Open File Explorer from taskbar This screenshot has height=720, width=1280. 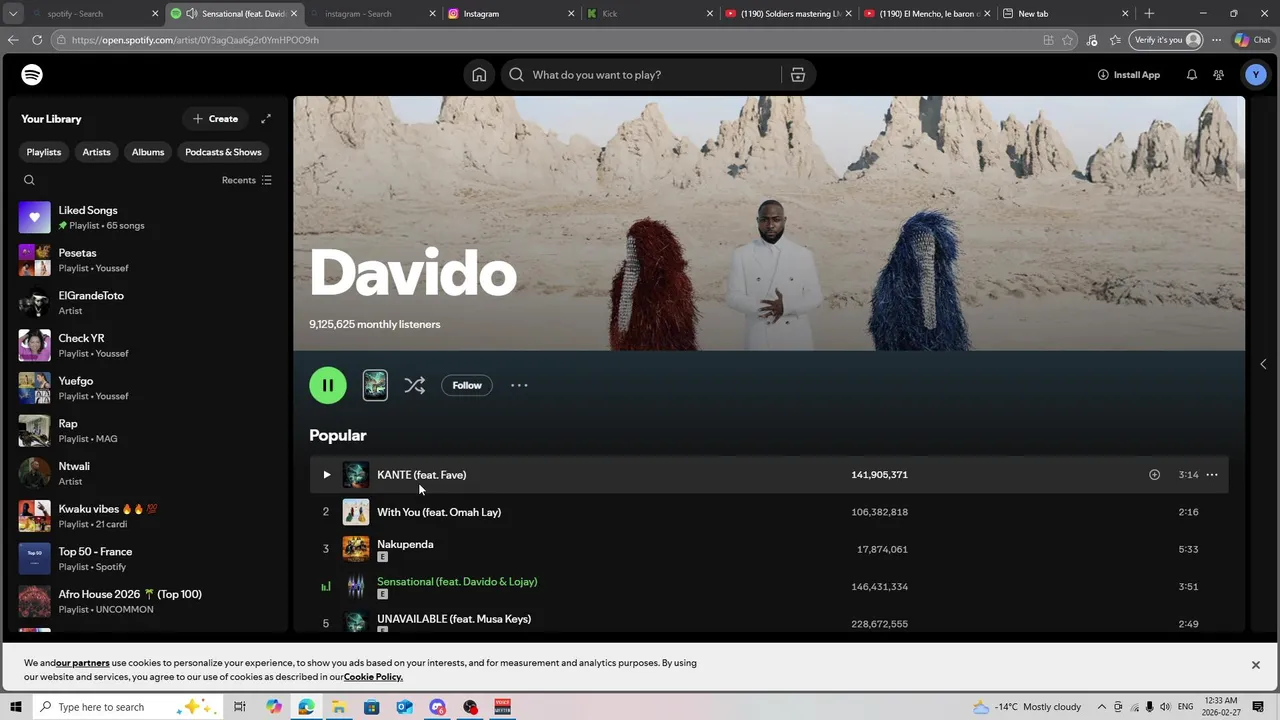coord(339,707)
